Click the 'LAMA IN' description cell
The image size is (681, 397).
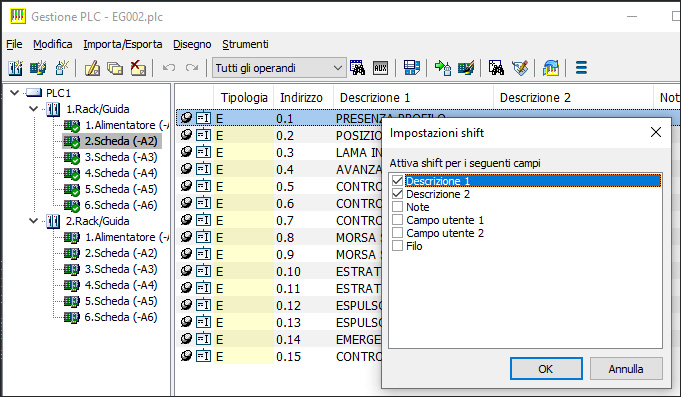coord(358,152)
